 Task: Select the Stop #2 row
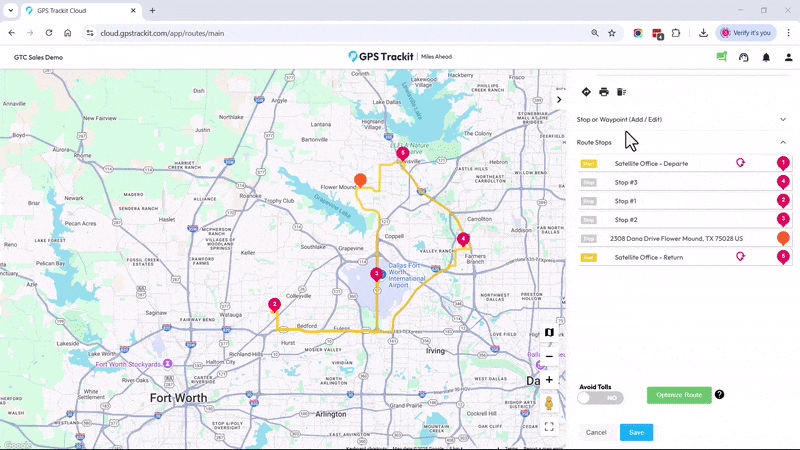(685, 220)
